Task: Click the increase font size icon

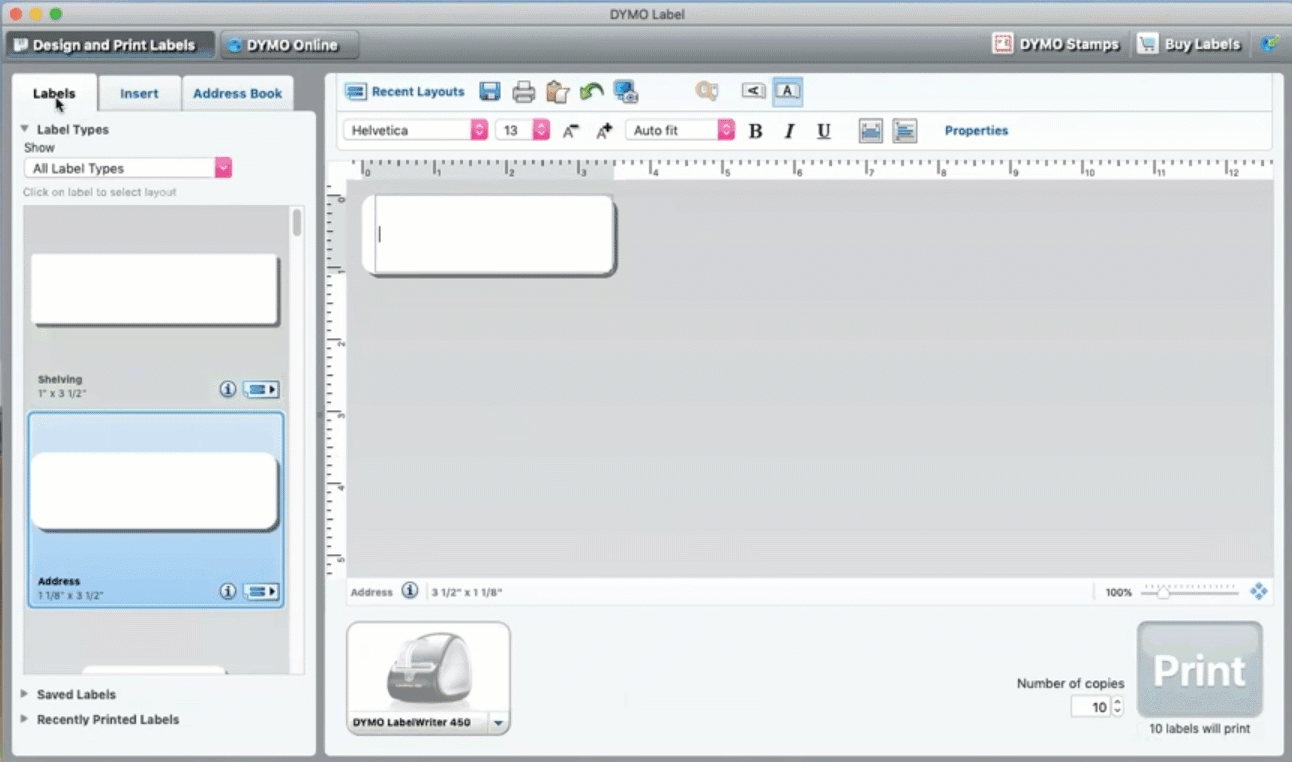Action: coord(604,131)
